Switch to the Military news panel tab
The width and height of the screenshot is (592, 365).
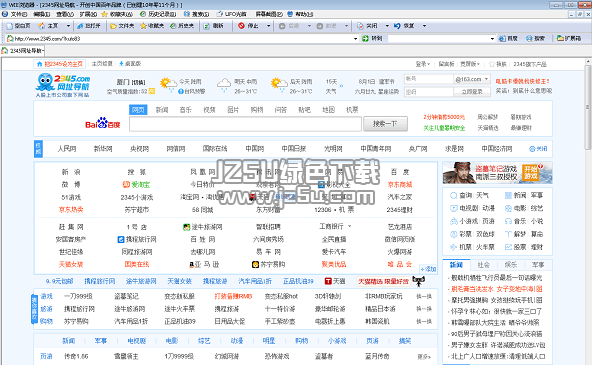coord(538,265)
